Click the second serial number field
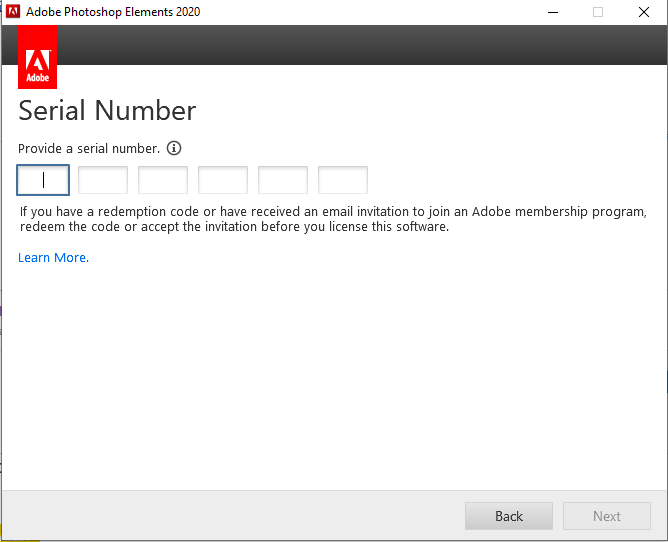 [x=103, y=180]
